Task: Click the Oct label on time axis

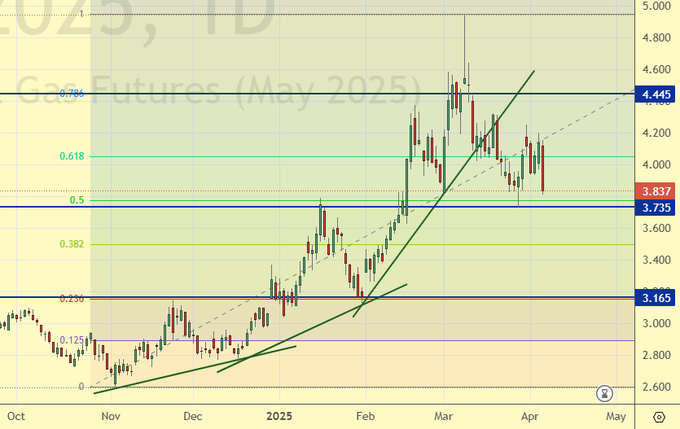Action: click(14, 415)
